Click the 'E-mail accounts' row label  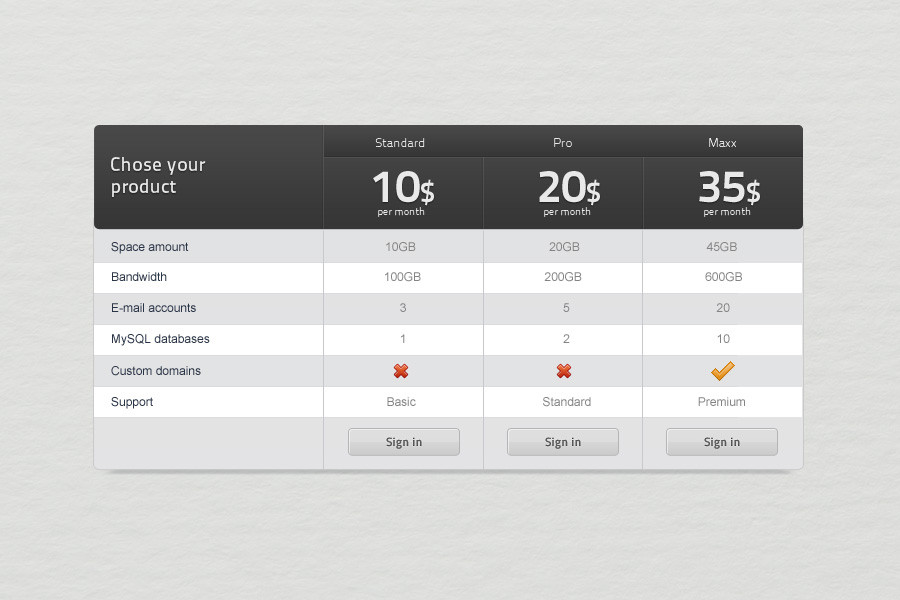153,308
